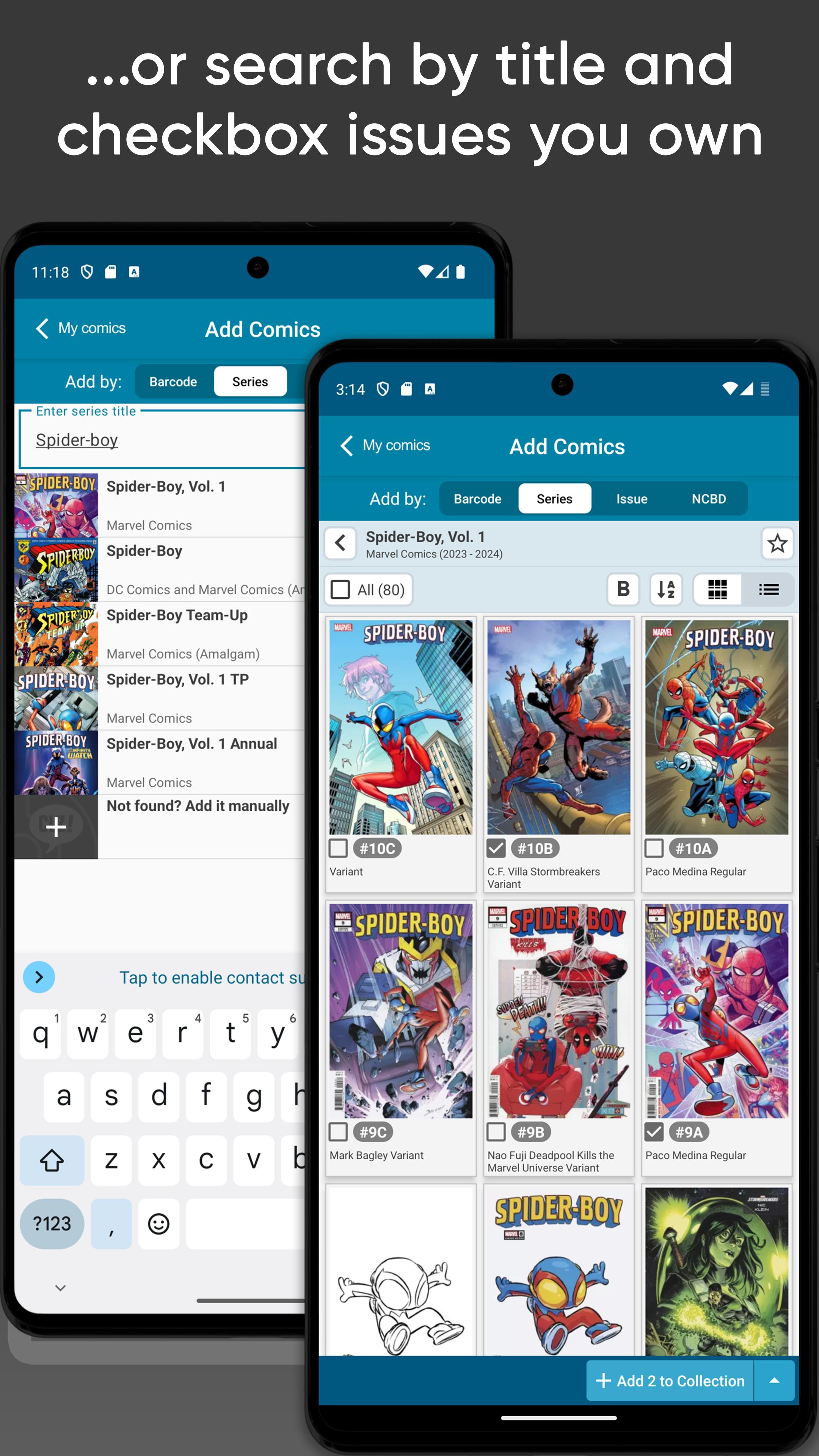The width and height of the screenshot is (819, 1456).
Task: Click the bold 'B' filter icon
Action: click(621, 588)
